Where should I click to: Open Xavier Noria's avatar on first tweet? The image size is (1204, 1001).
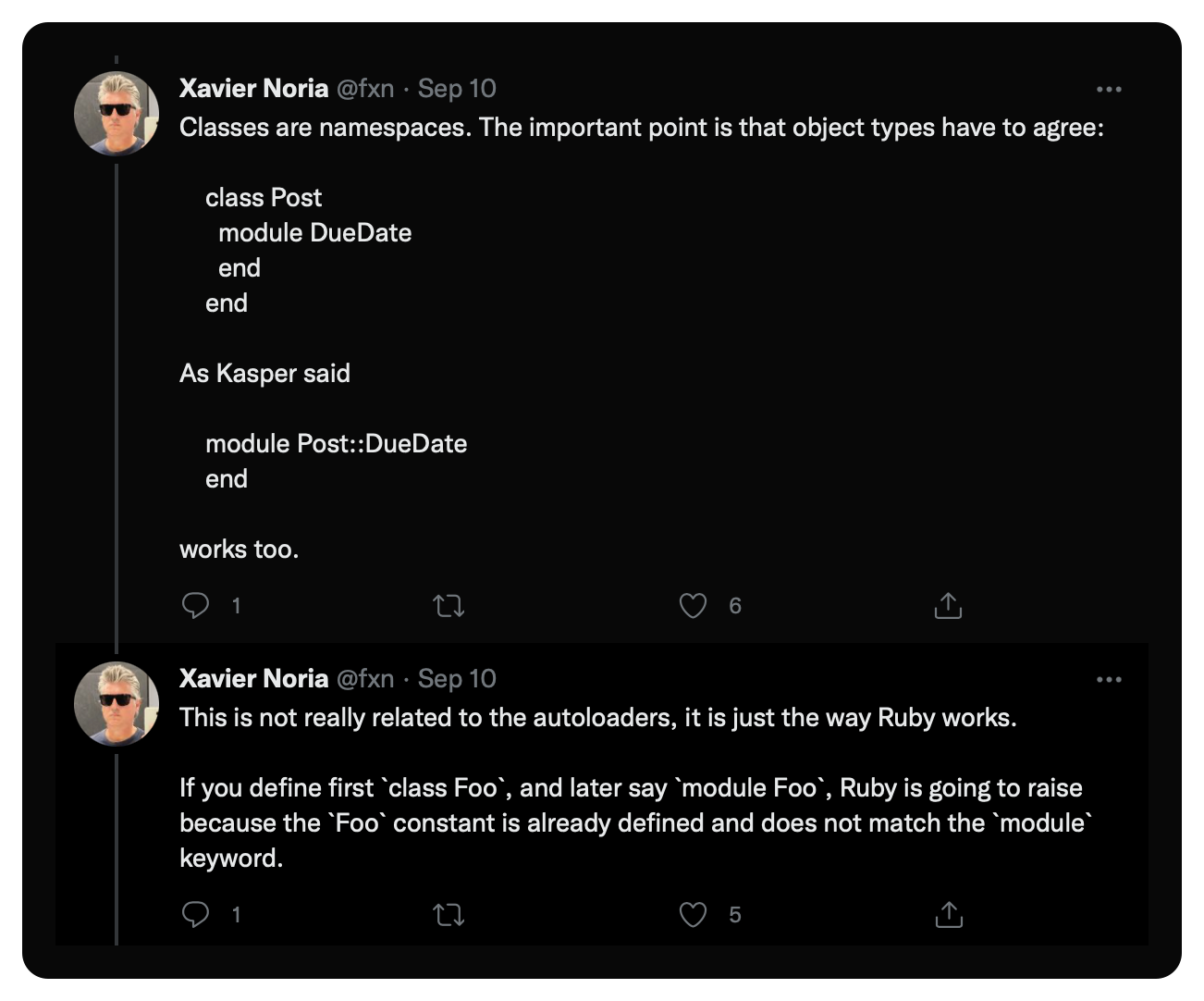(x=117, y=113)
